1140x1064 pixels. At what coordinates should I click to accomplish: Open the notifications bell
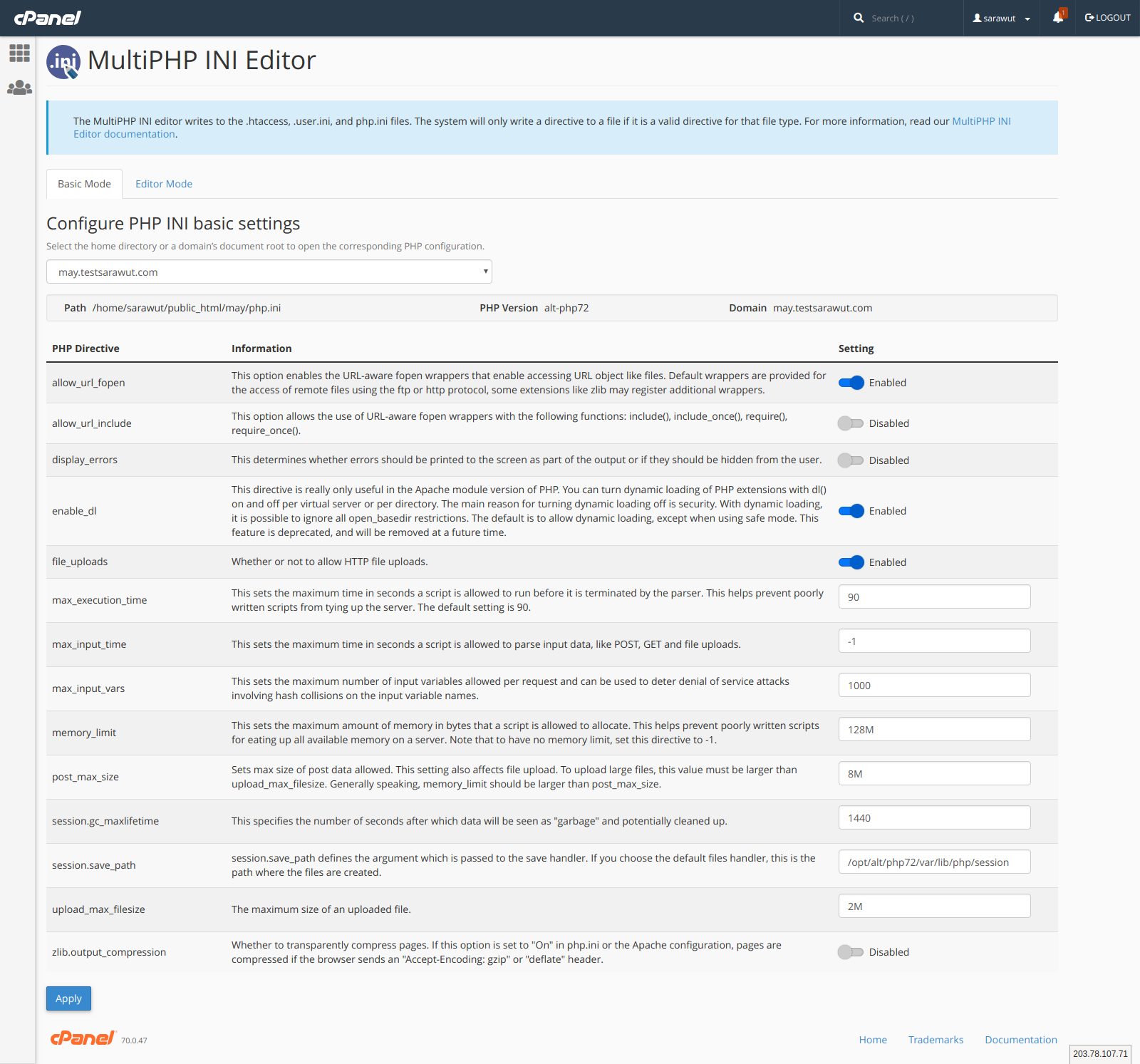click(1057, 17)
